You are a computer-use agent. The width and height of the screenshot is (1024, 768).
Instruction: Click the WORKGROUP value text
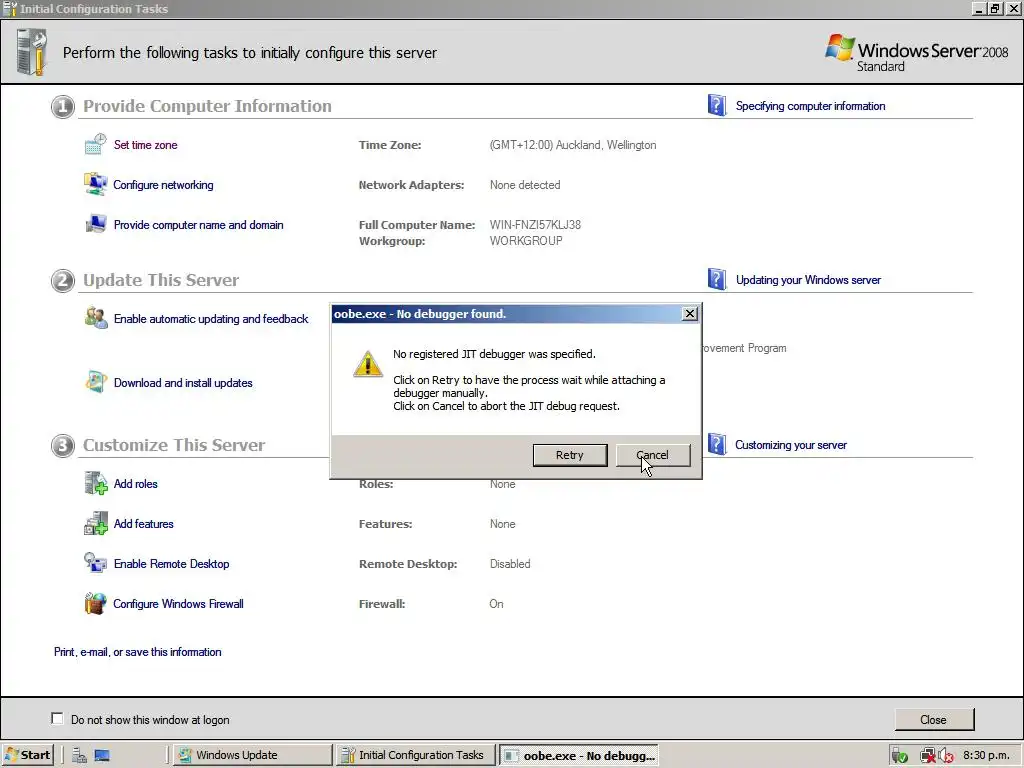[x=526, y=241]
